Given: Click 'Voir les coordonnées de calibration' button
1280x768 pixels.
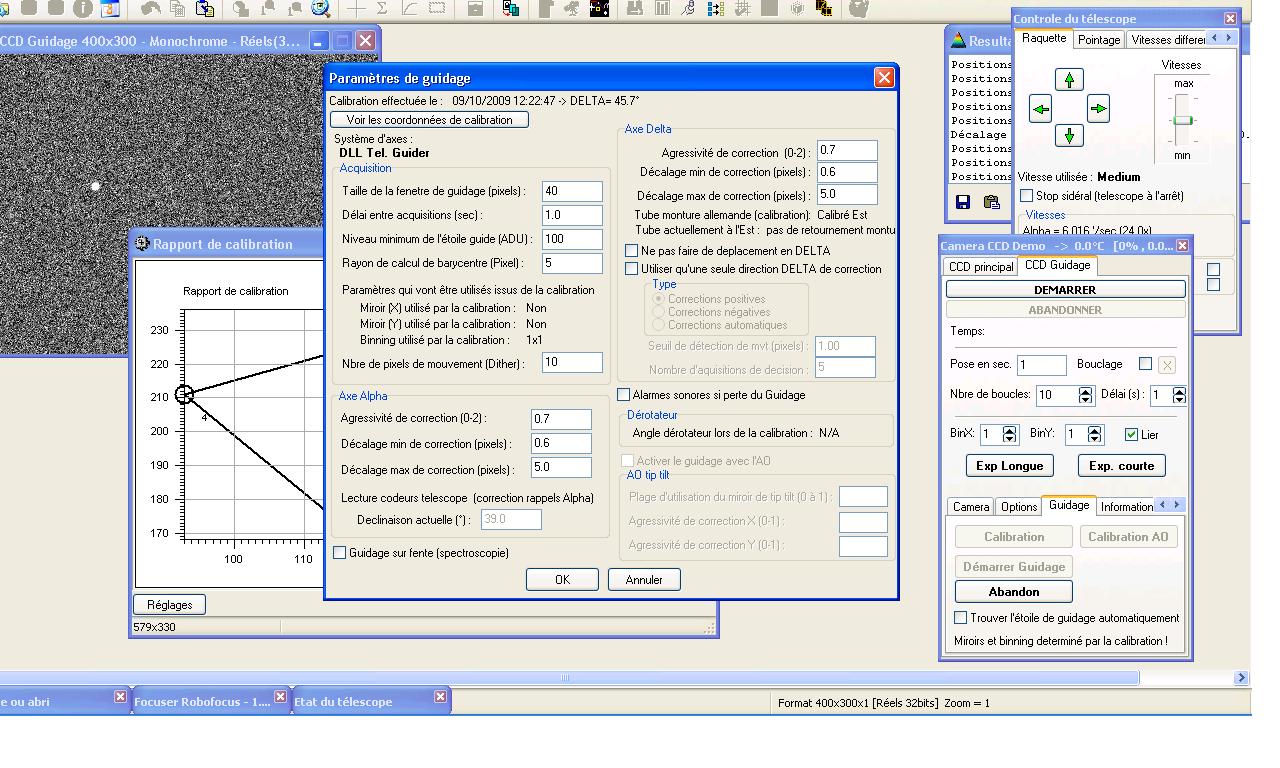Looking at the screenshot, I should pyautogui.click(x=429, y=120).
